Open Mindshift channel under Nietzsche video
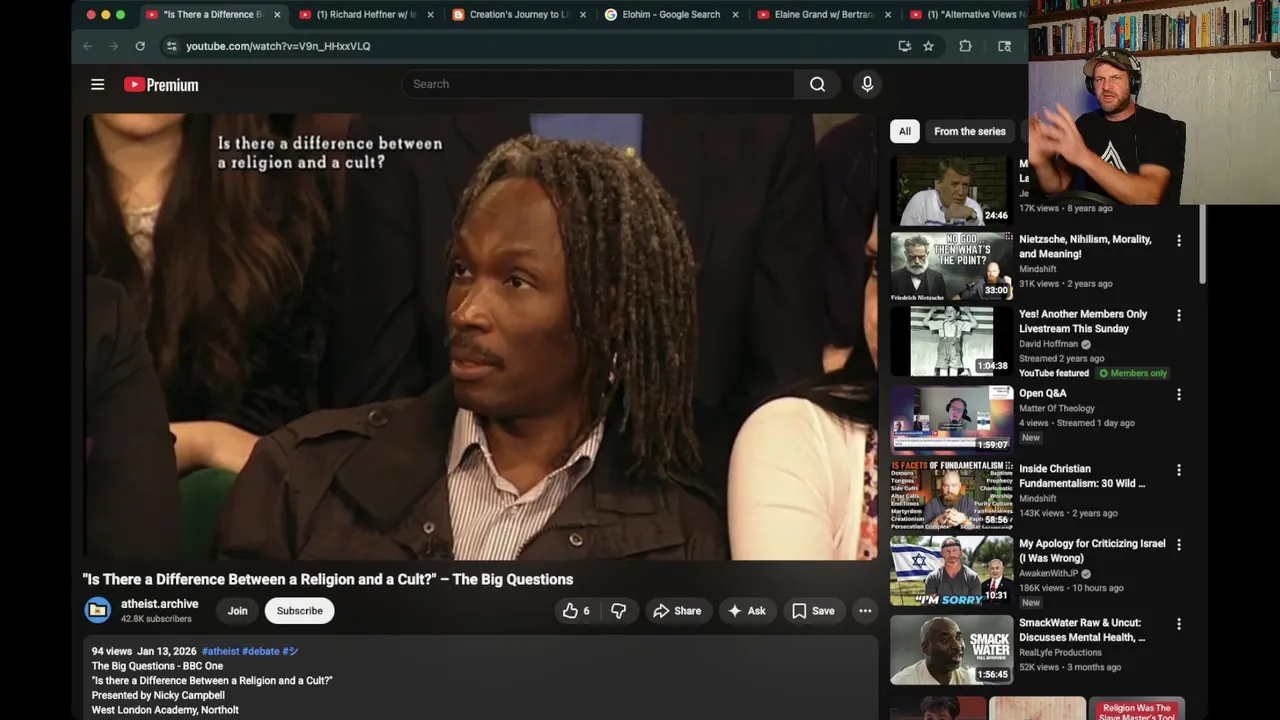Screen dimensions: 1280x720 (x=1037, y=269)
